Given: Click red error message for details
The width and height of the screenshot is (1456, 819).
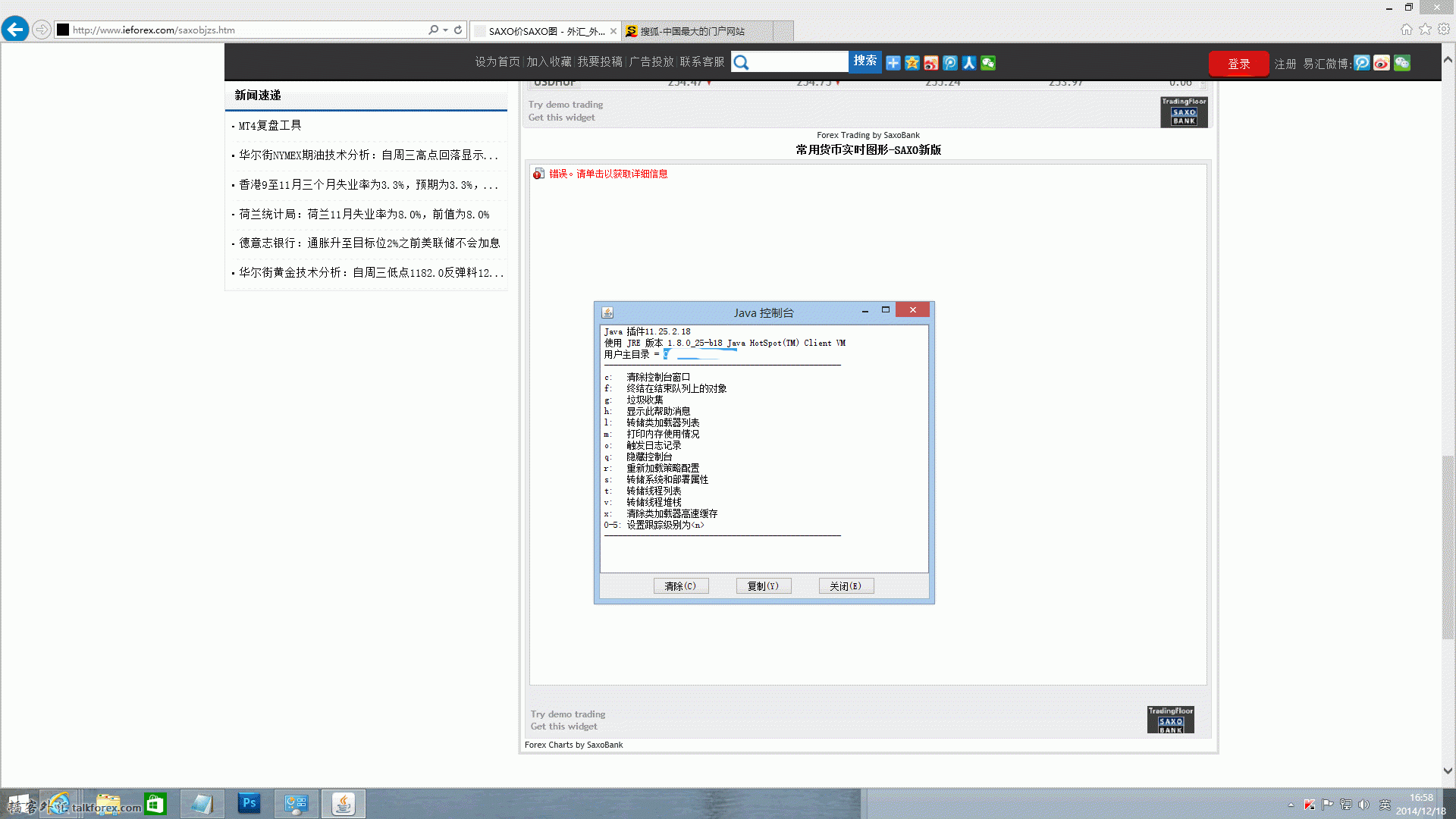Looking at the screenshot, I should coord(608,174).
